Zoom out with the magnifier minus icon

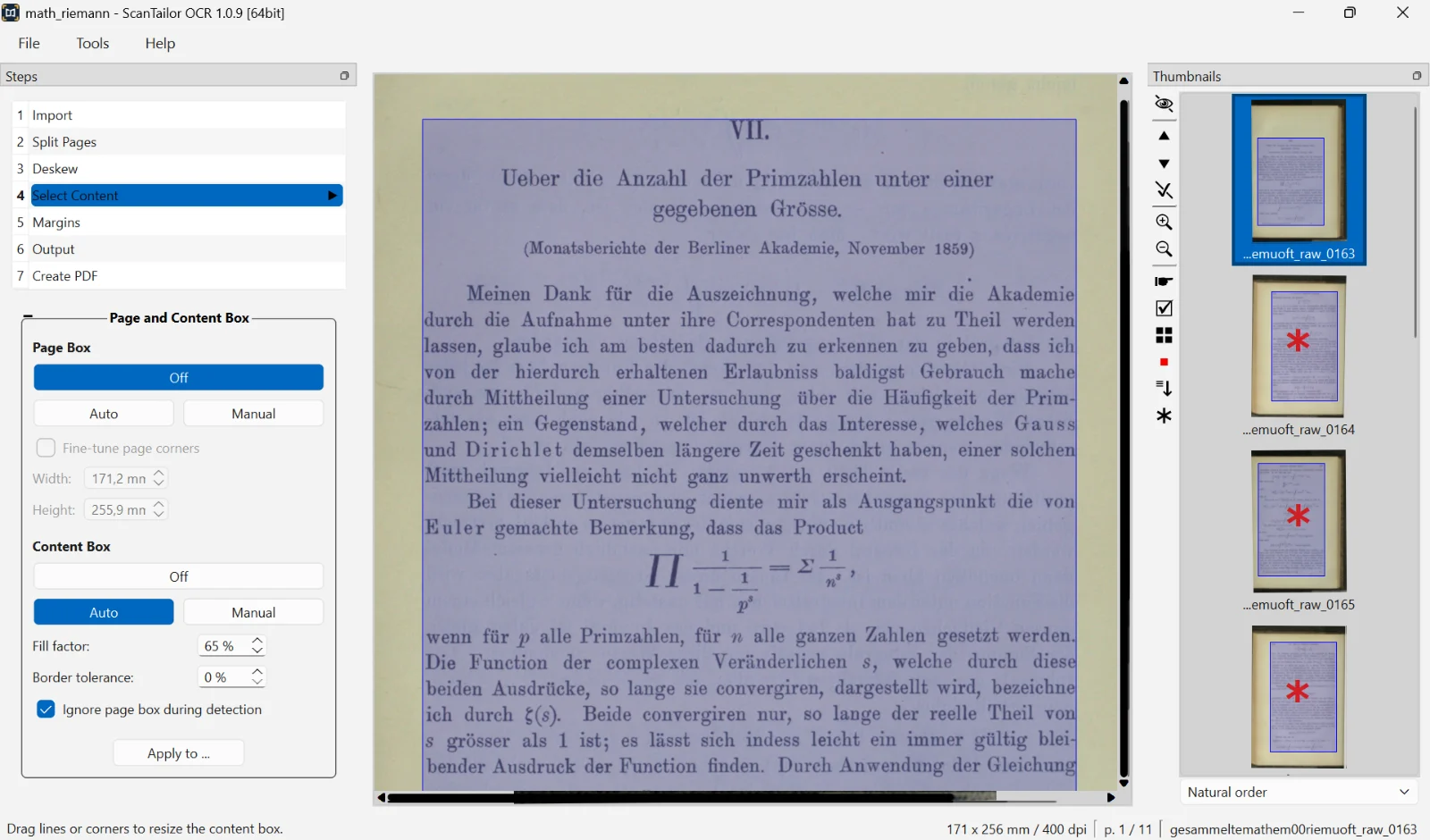click(x=1164, y=249)
